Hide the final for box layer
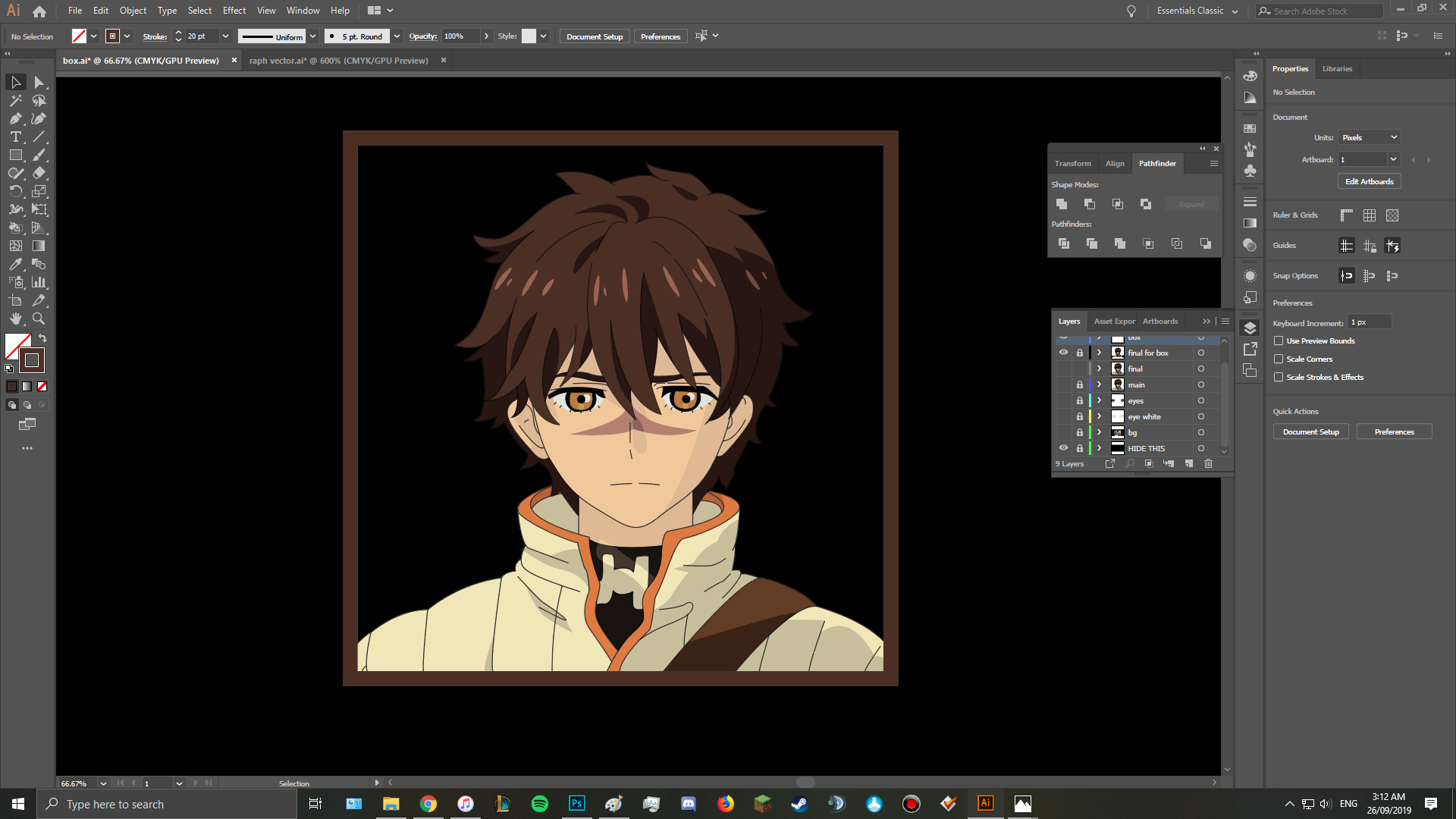 1064,352
